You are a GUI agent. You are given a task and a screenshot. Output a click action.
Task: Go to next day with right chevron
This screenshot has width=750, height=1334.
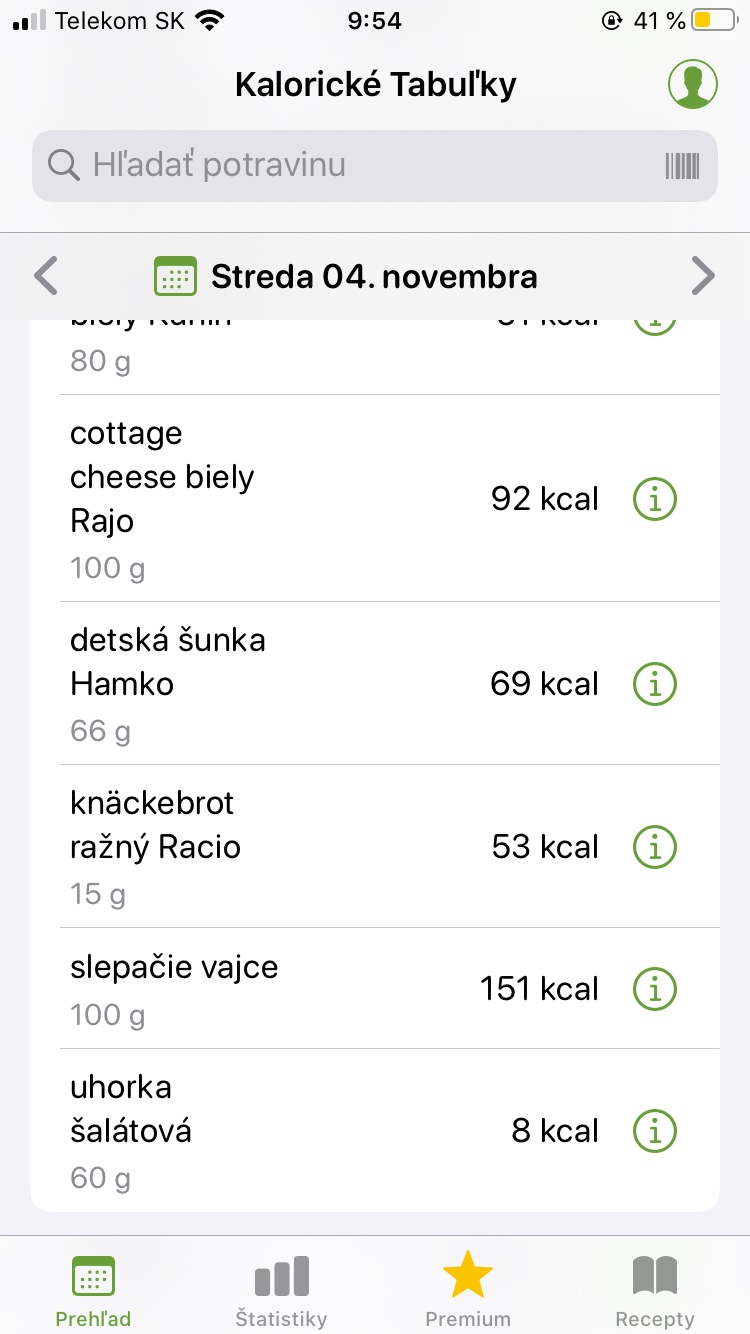[703, 276]
